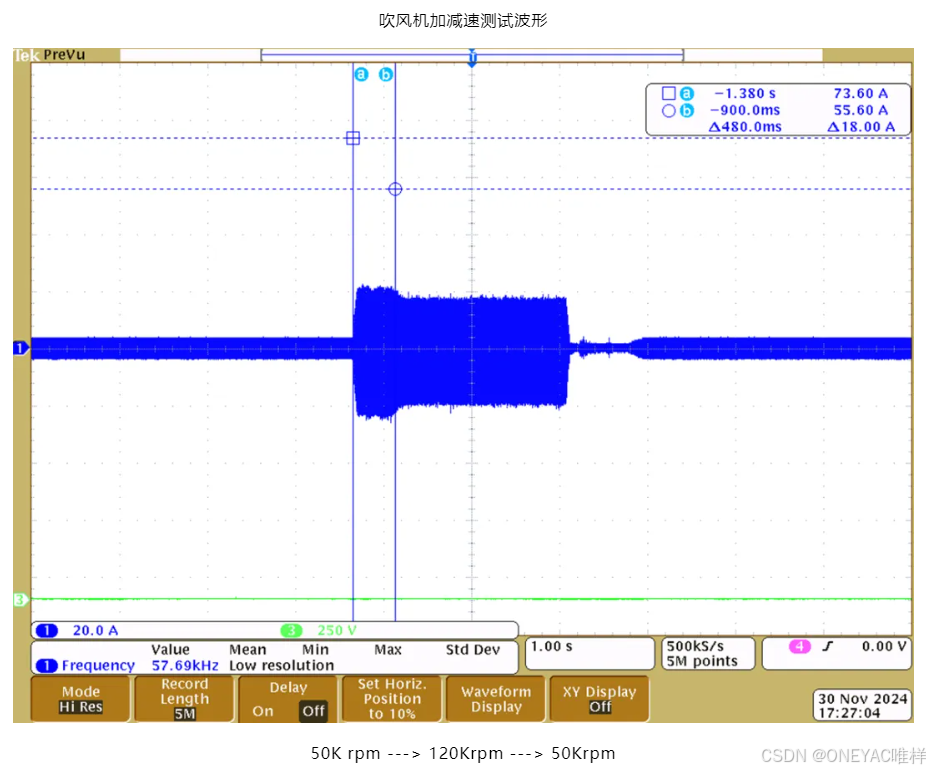Viewport: 930px width, 771px height.
Task: Click the rising edge trigger slope icon
Action: [x=827, y=646]
